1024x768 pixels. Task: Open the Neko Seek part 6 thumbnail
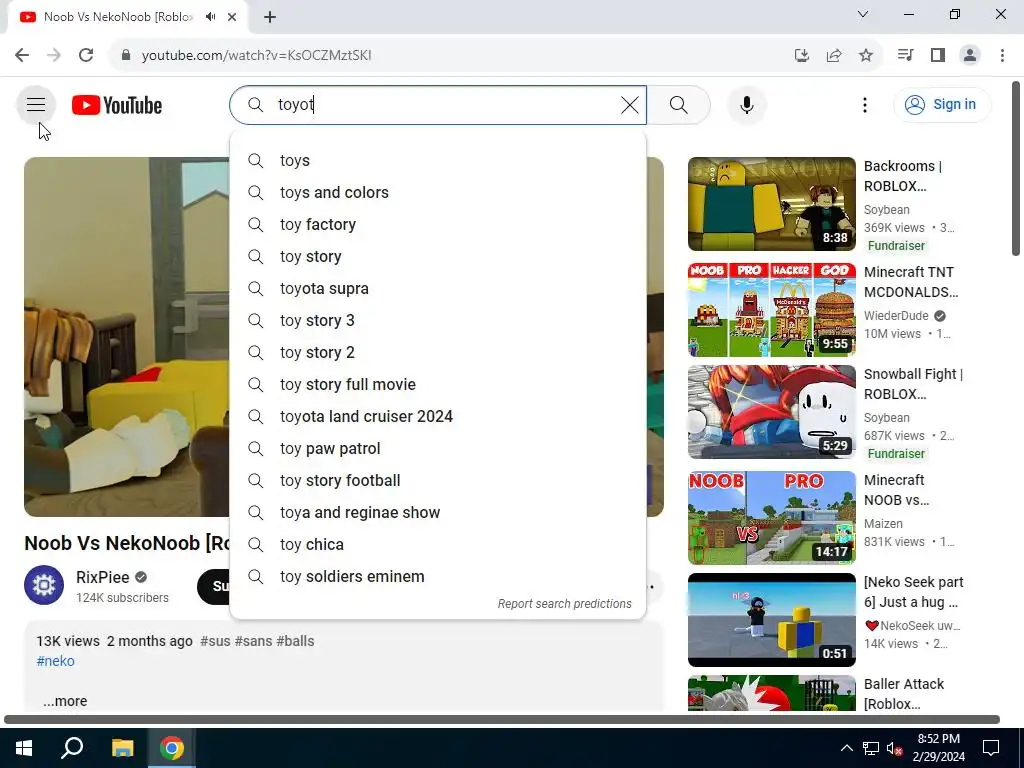tap(771, 620)
